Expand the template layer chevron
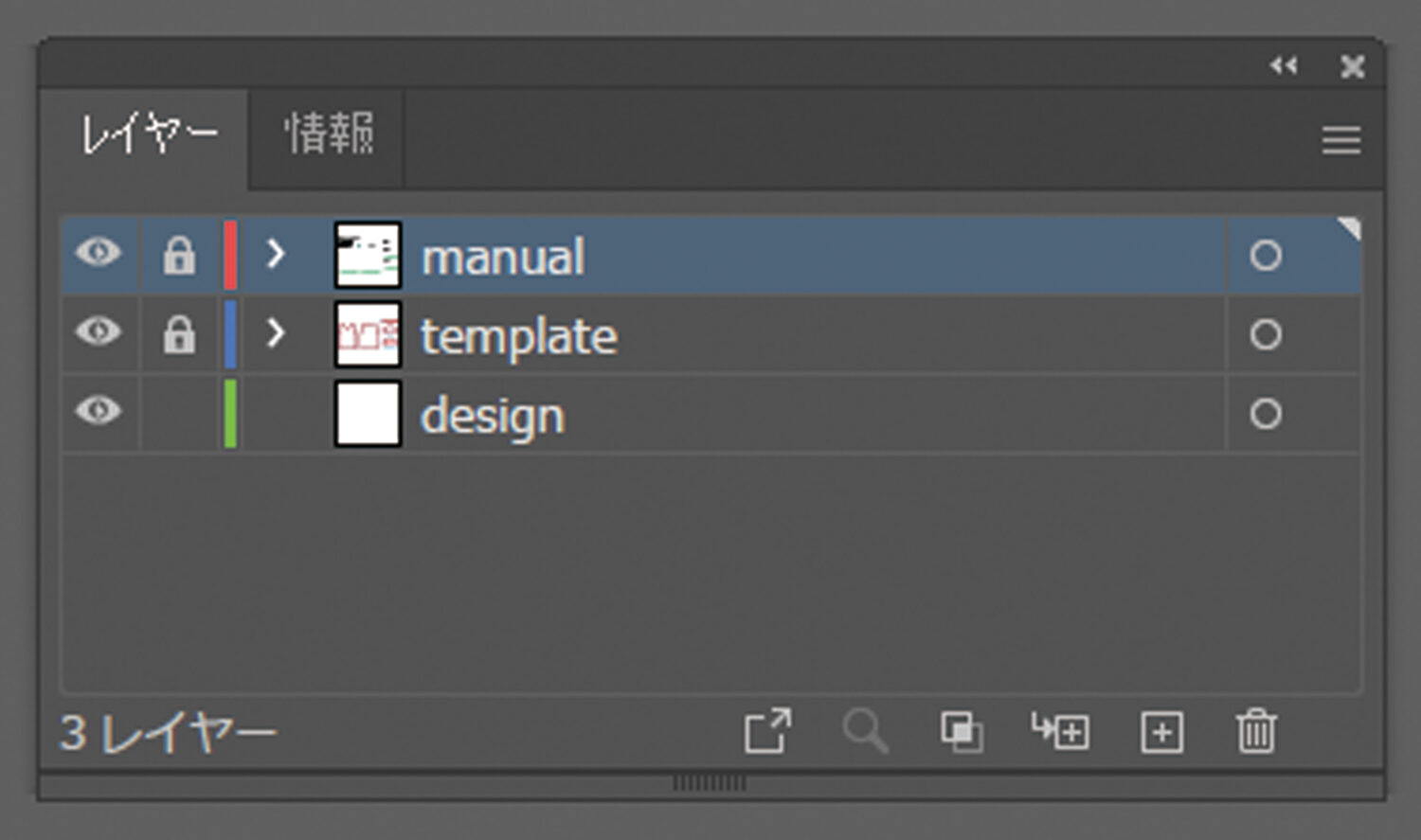This screenshot has width=1421, height=840. pyautogui.click(x=276, y=333)
